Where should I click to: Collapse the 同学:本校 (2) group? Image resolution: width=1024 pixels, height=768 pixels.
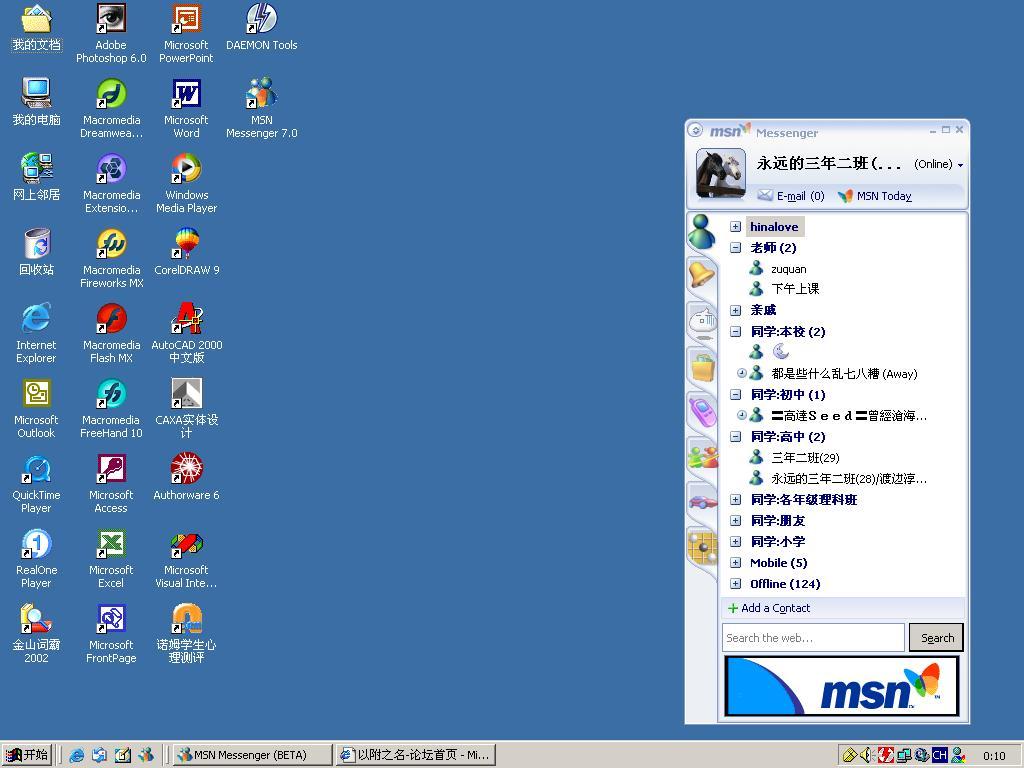click(735, 332)
